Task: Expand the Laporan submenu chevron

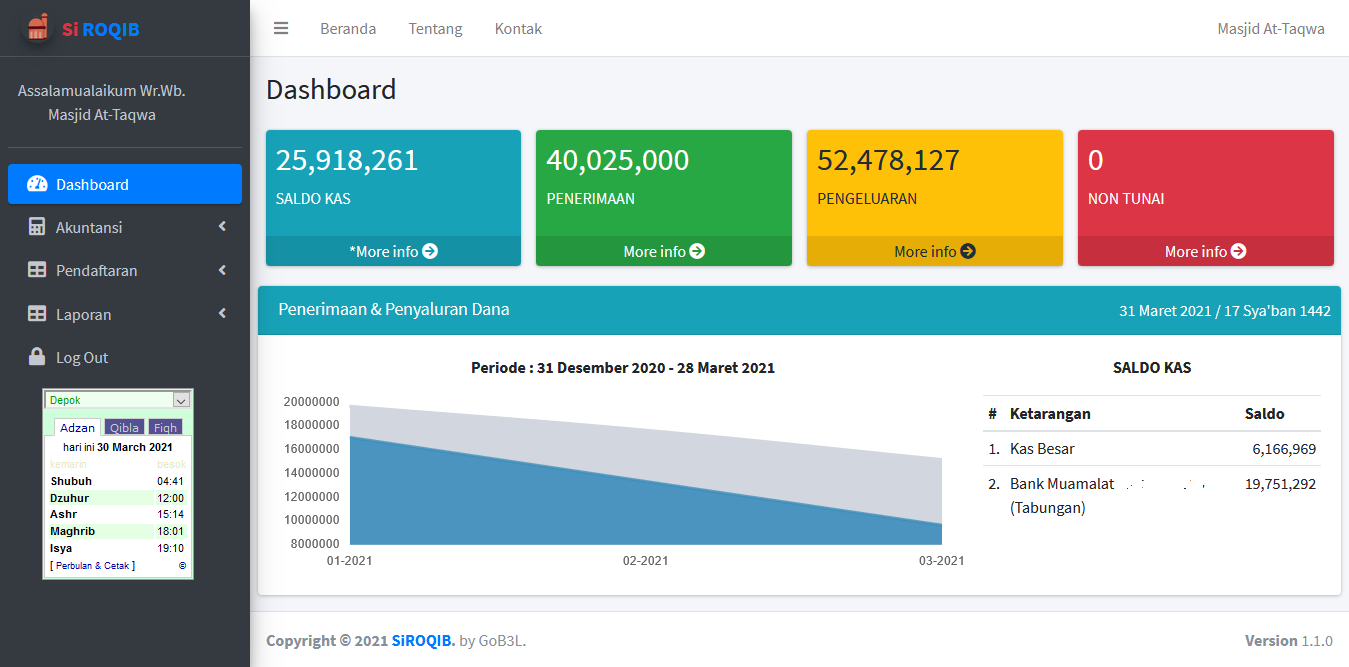Action: click(222, 314)
